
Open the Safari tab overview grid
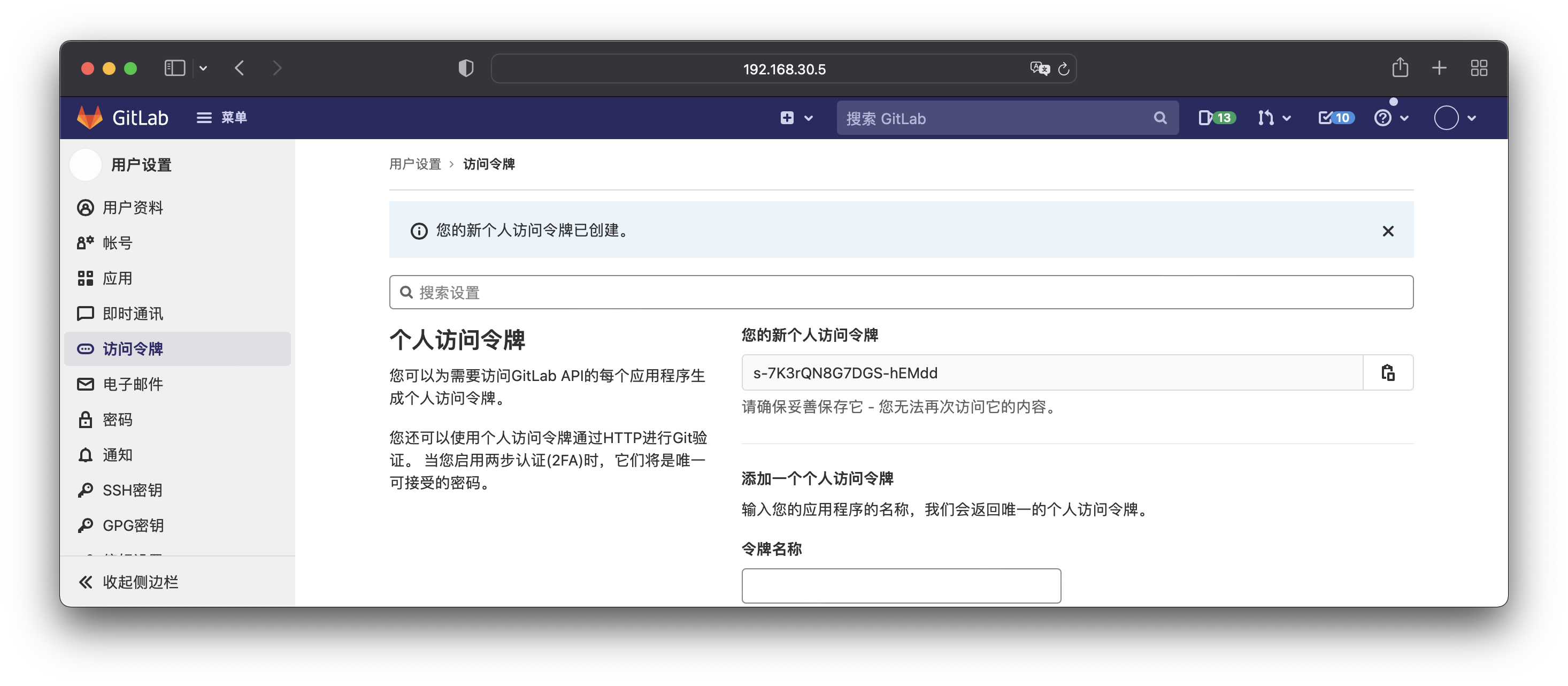coord(1479,67)
